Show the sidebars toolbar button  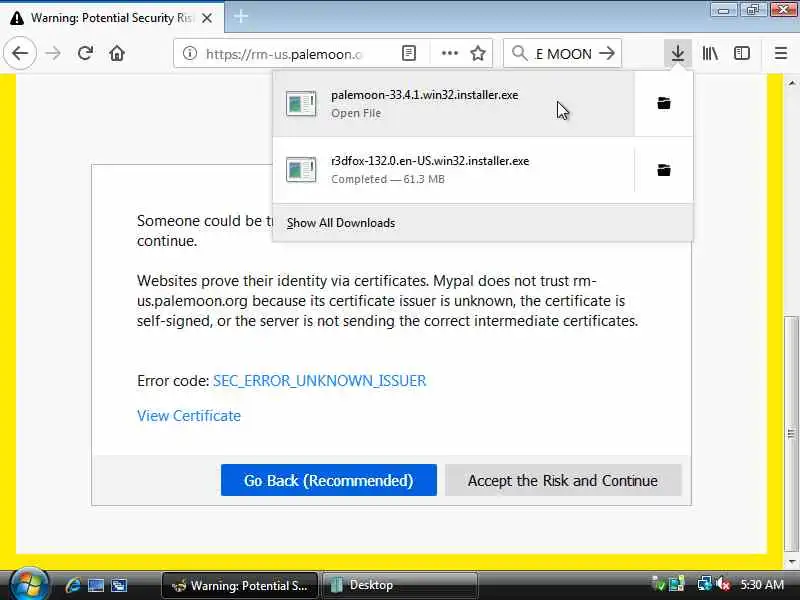click(x=741, y=53)
